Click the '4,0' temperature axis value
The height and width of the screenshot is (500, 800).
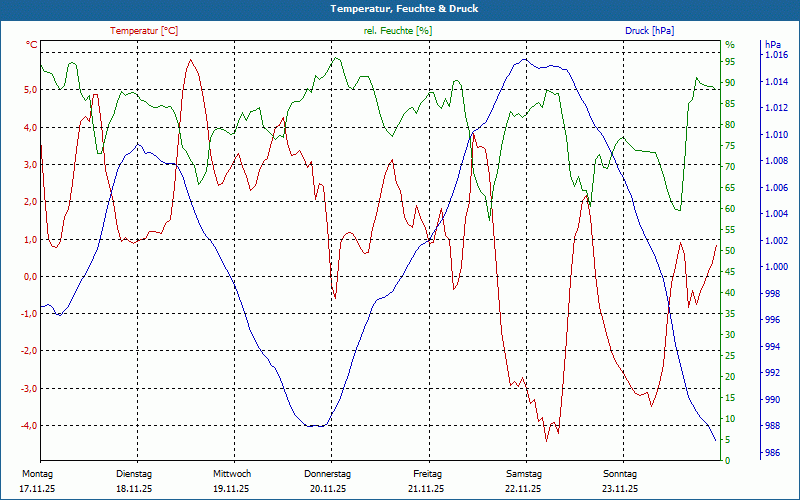coord(32,127)
